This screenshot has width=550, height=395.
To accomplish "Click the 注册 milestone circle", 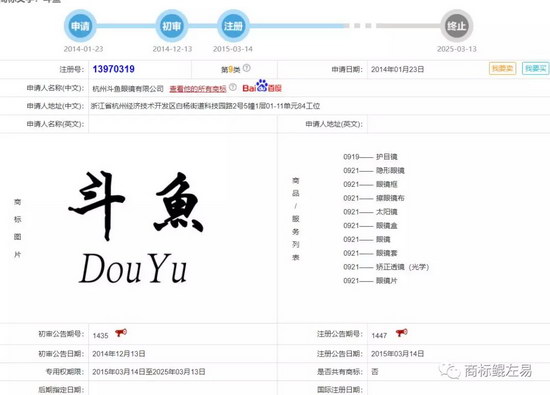I will [x=233, y=26].
